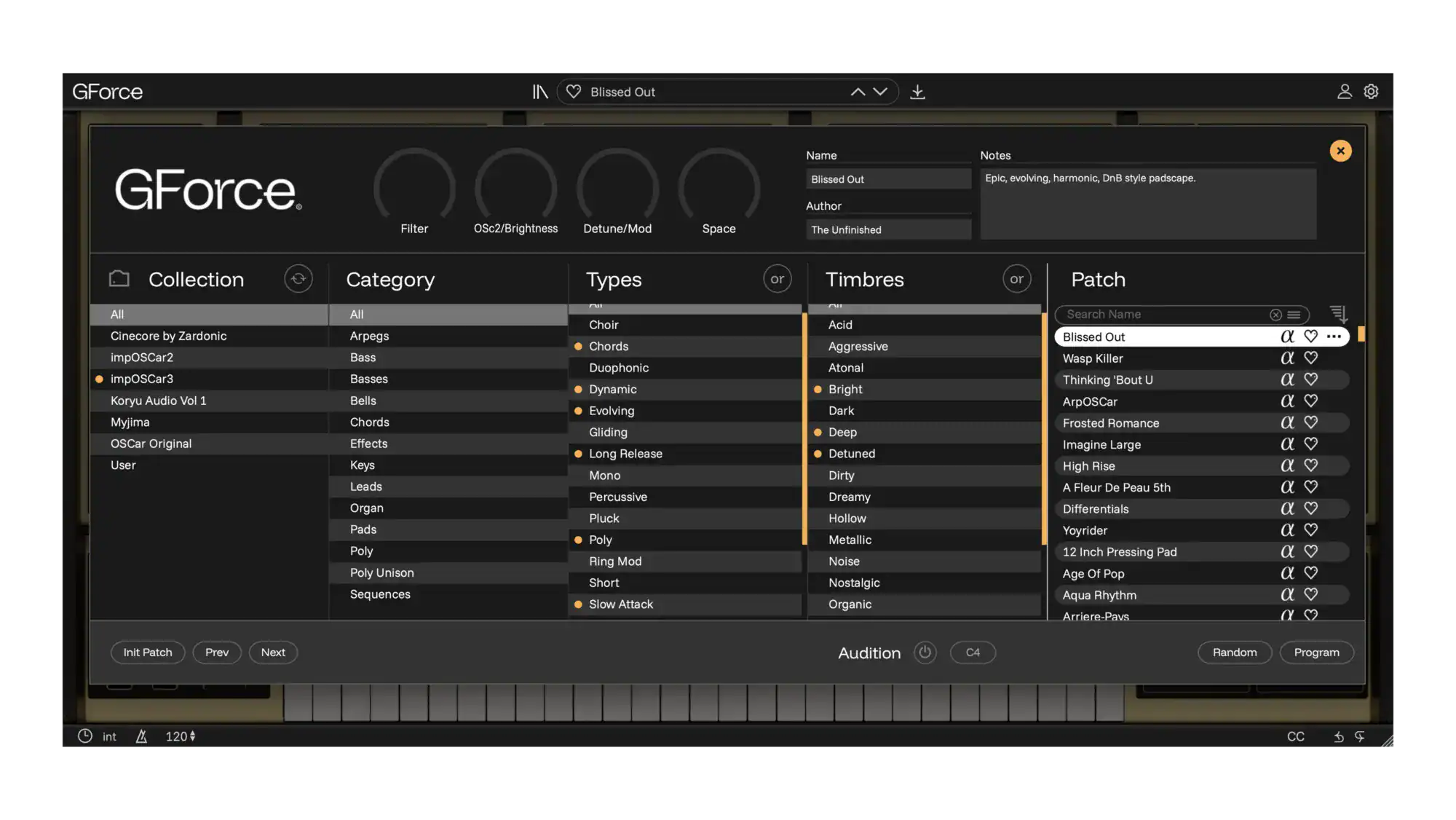1456x820 pixels.
Task: Go to the Next patch button
Action: click(273, 653)
